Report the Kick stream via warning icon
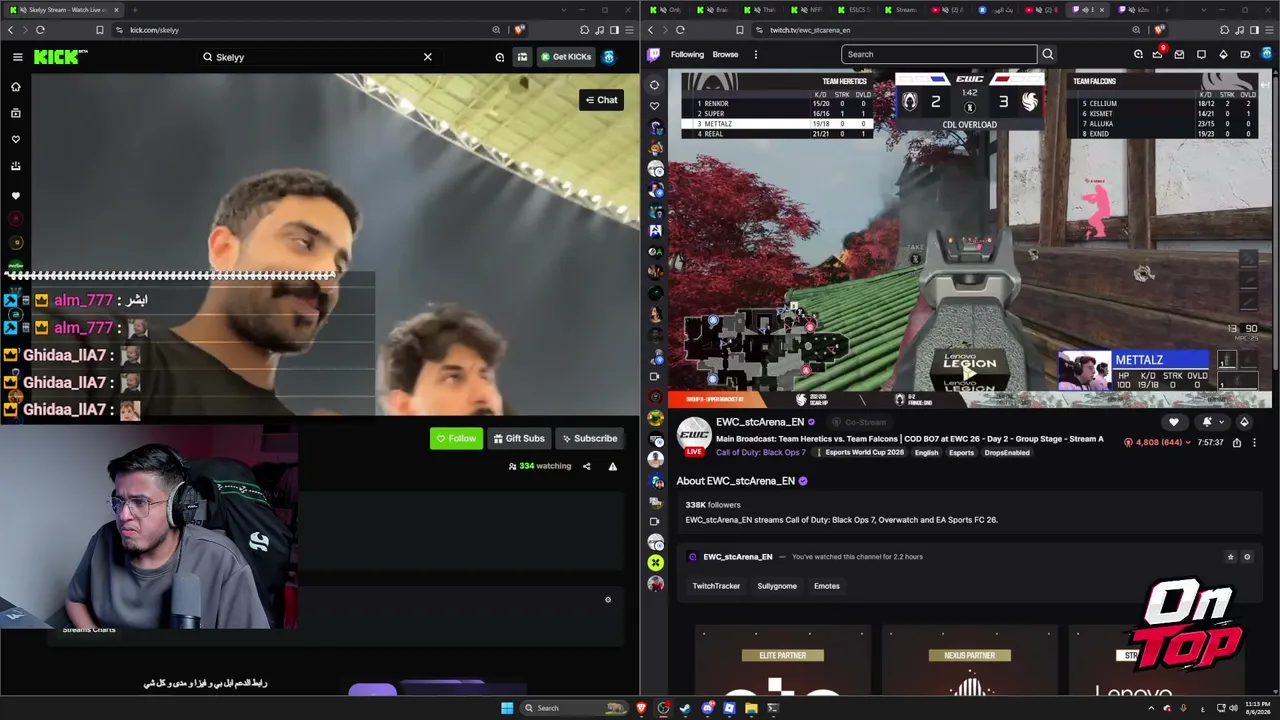1280x720 pixels. coord(613,466)
